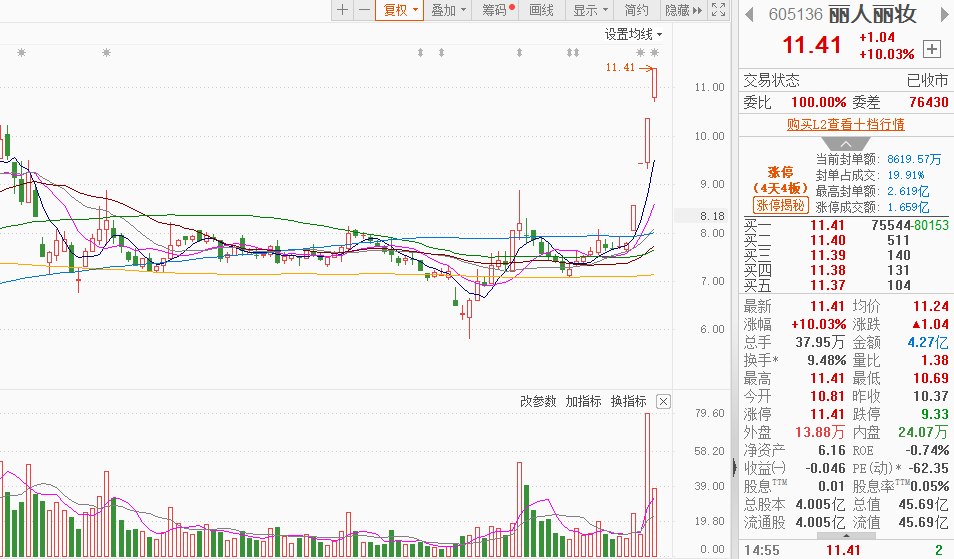Click the PE(动) value -62.35
The image size is (954, 559).
click(928, 468)
